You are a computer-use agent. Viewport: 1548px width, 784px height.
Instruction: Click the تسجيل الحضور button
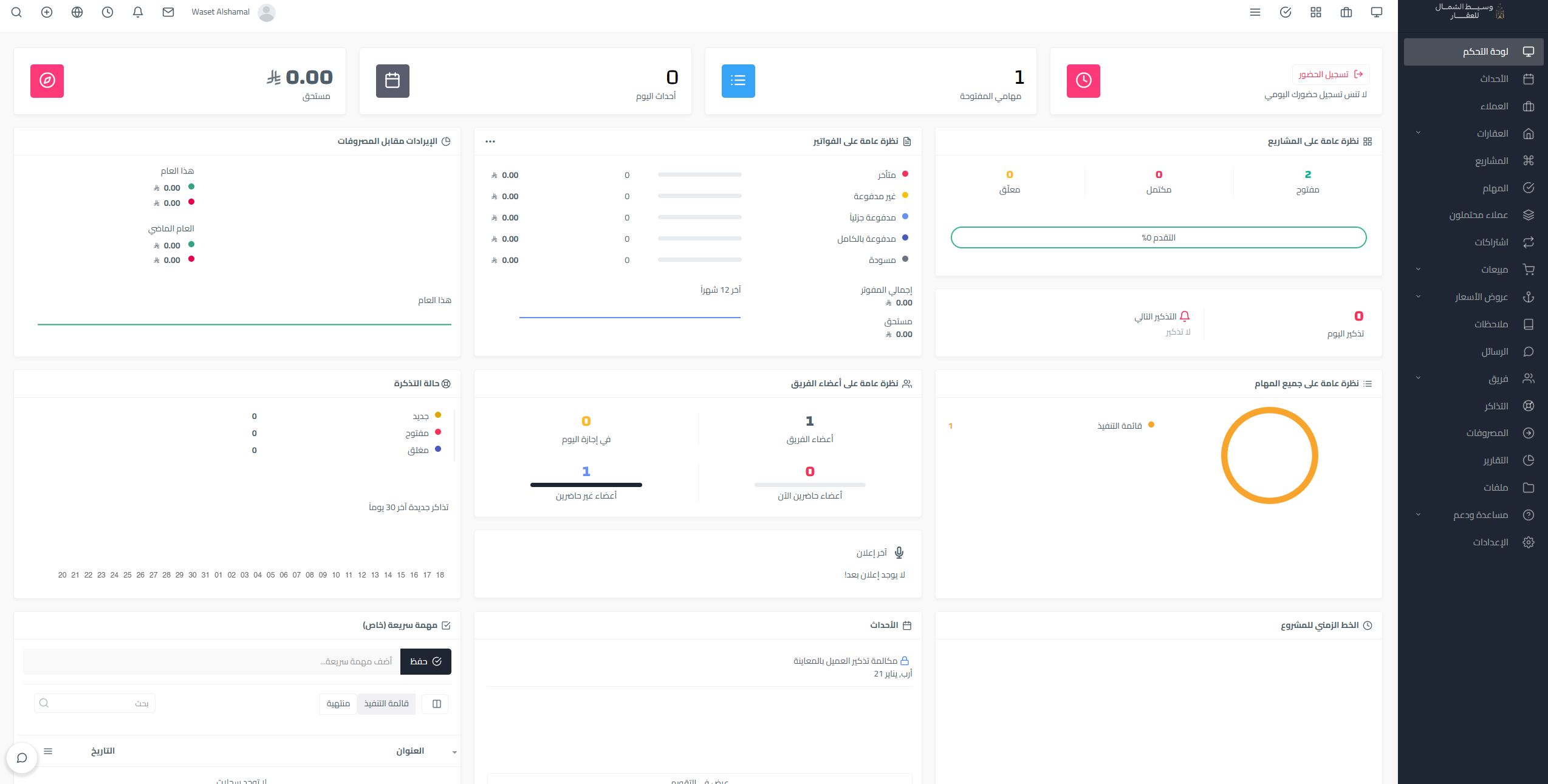(1331, 74)
